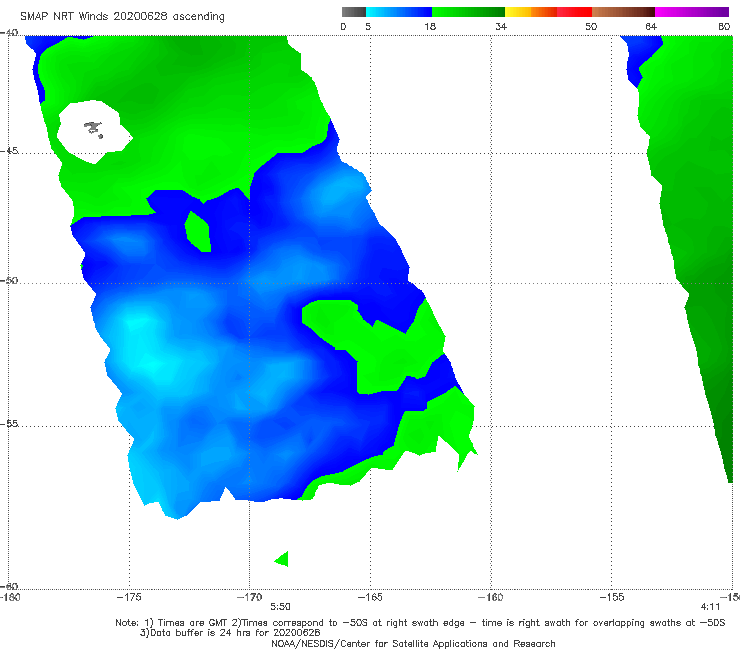Click the title 'SMAP NRT Winds 20200628 ascending'
Viewport: 740px width, 650px height.
click(122, 17)
